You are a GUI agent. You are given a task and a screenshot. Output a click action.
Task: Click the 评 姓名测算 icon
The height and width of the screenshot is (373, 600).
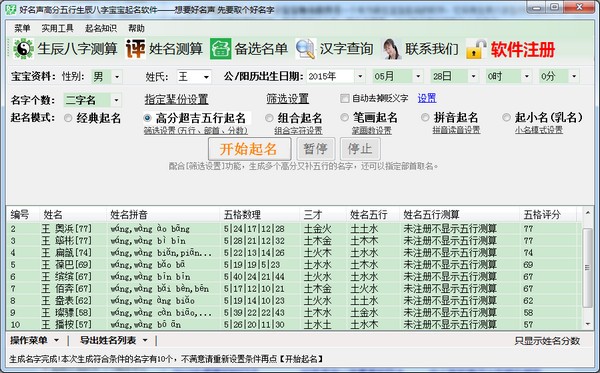coord(135,49)
